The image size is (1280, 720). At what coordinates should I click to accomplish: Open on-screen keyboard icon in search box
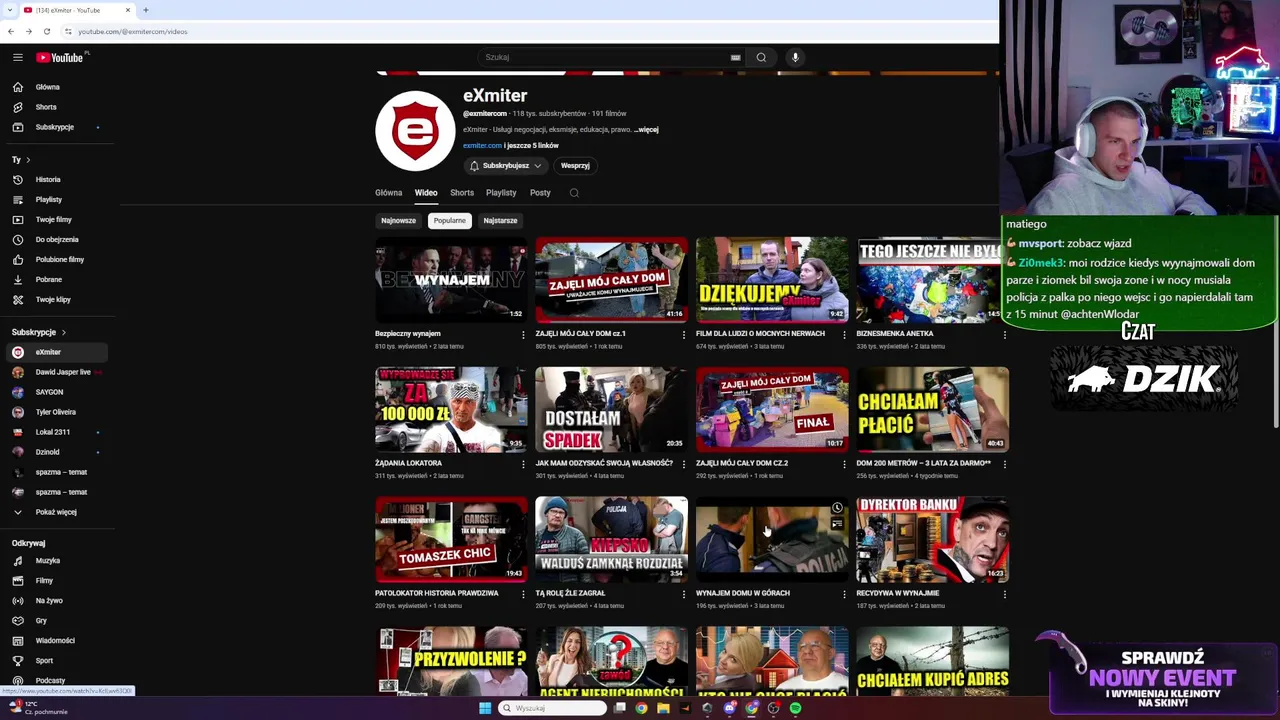tap(736, 57)
